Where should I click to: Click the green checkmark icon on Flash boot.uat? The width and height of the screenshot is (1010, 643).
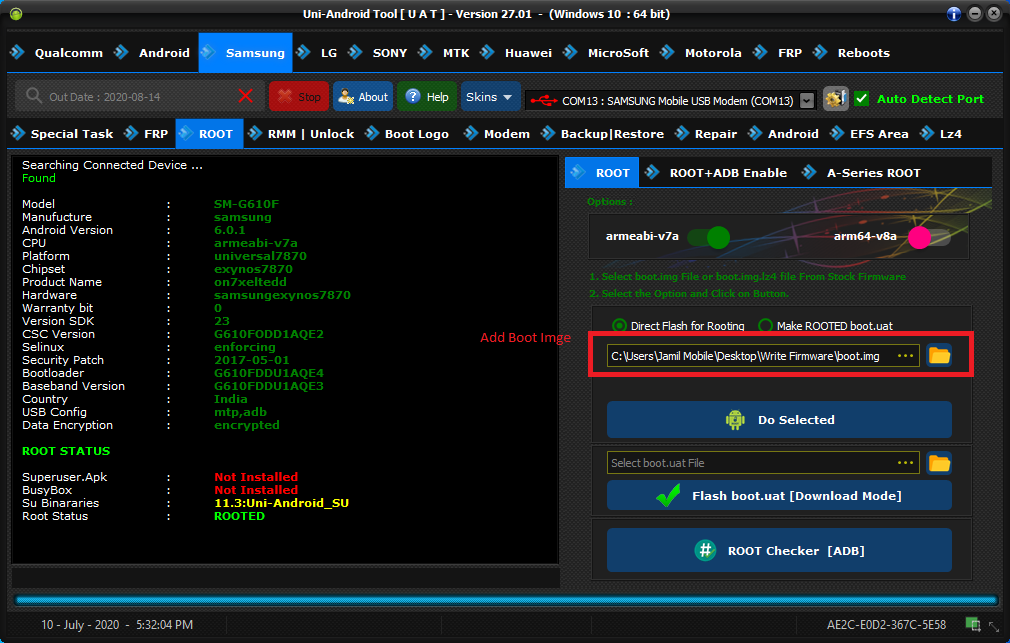click(x=668, y=495)
